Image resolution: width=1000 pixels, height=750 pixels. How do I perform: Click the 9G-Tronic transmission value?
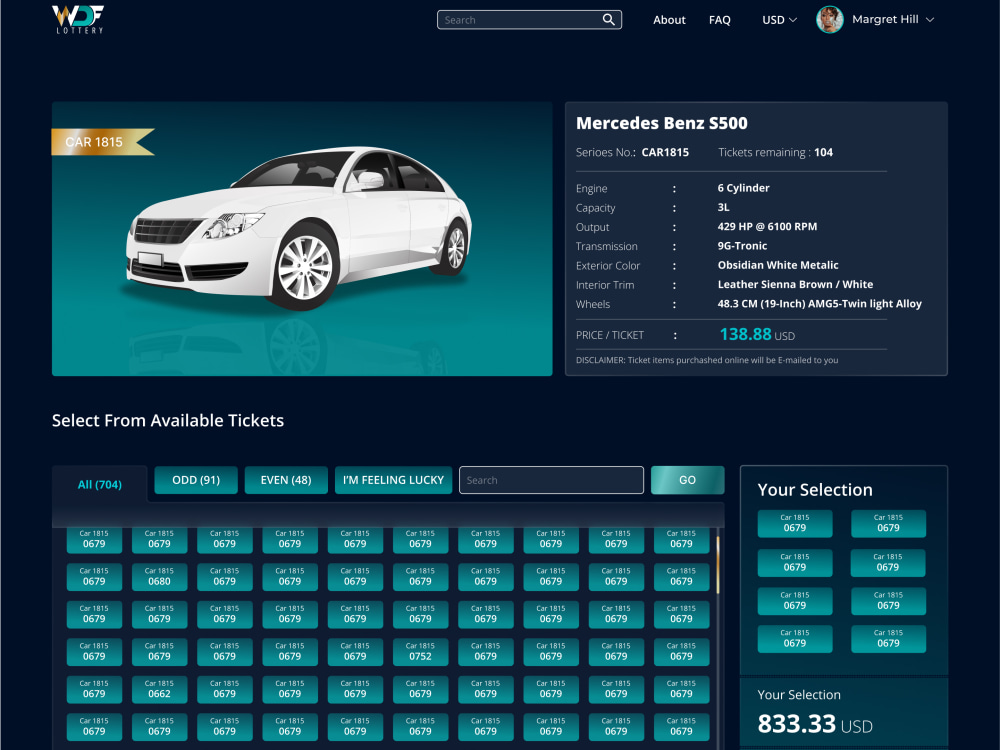click(742, 246)
